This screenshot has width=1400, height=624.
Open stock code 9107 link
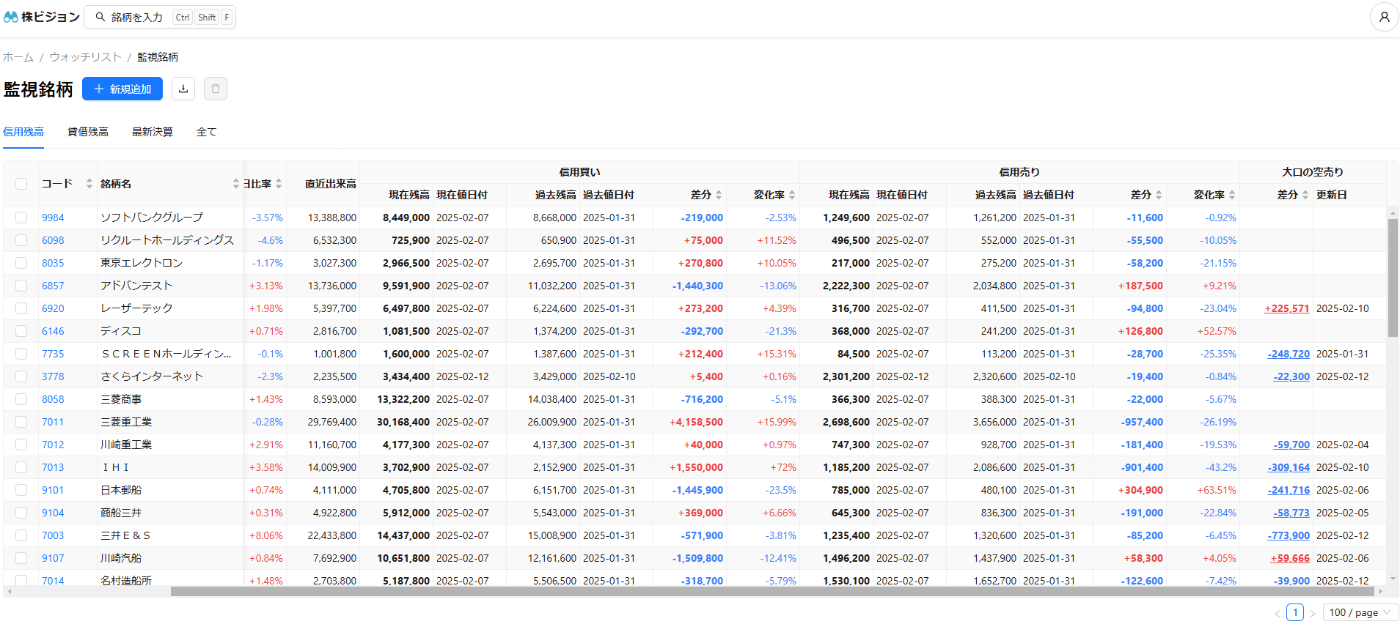53,558
